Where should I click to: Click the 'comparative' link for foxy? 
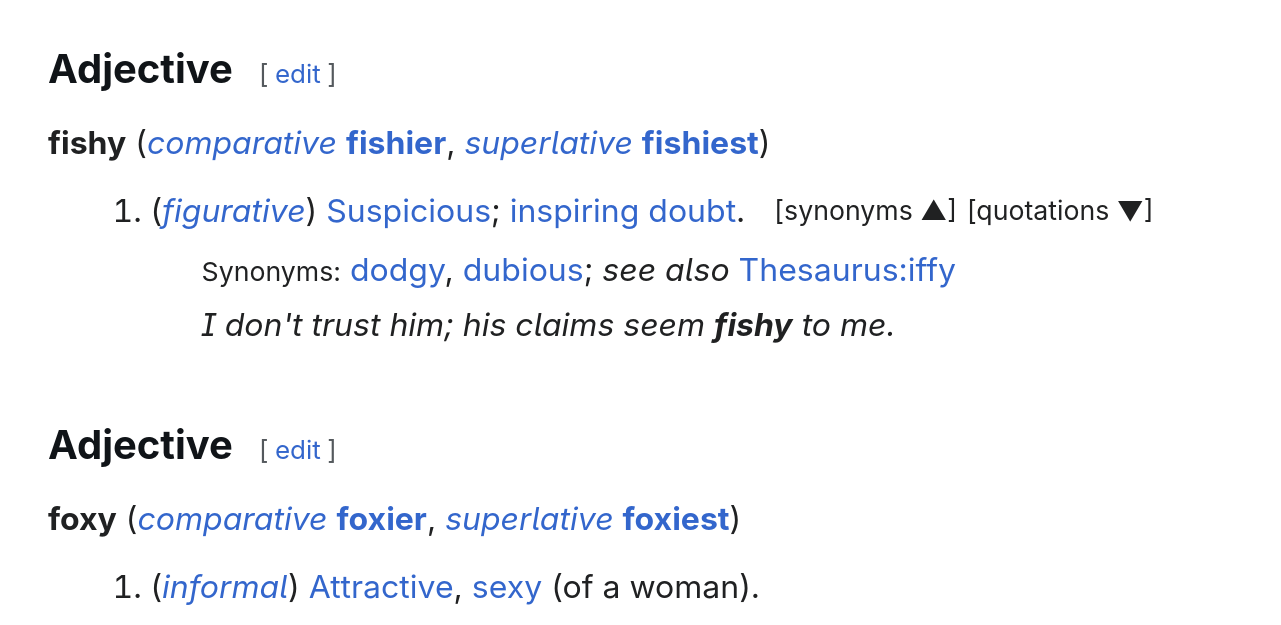tap(232, 519)
